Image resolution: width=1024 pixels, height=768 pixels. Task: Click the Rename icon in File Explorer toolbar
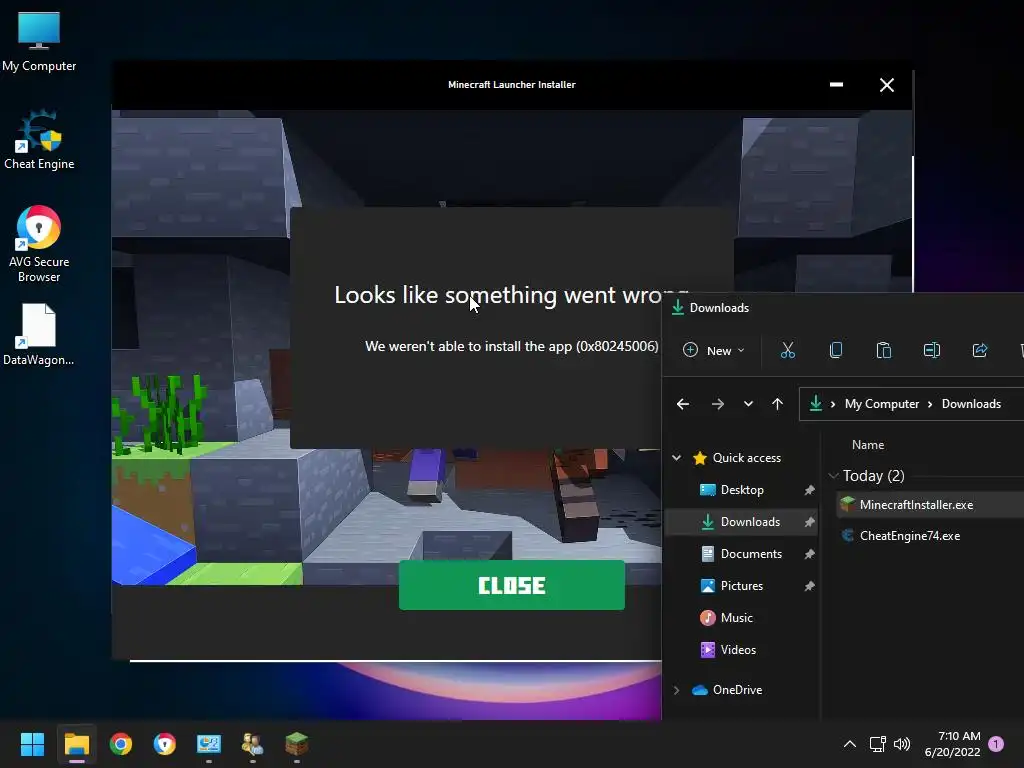932,351
